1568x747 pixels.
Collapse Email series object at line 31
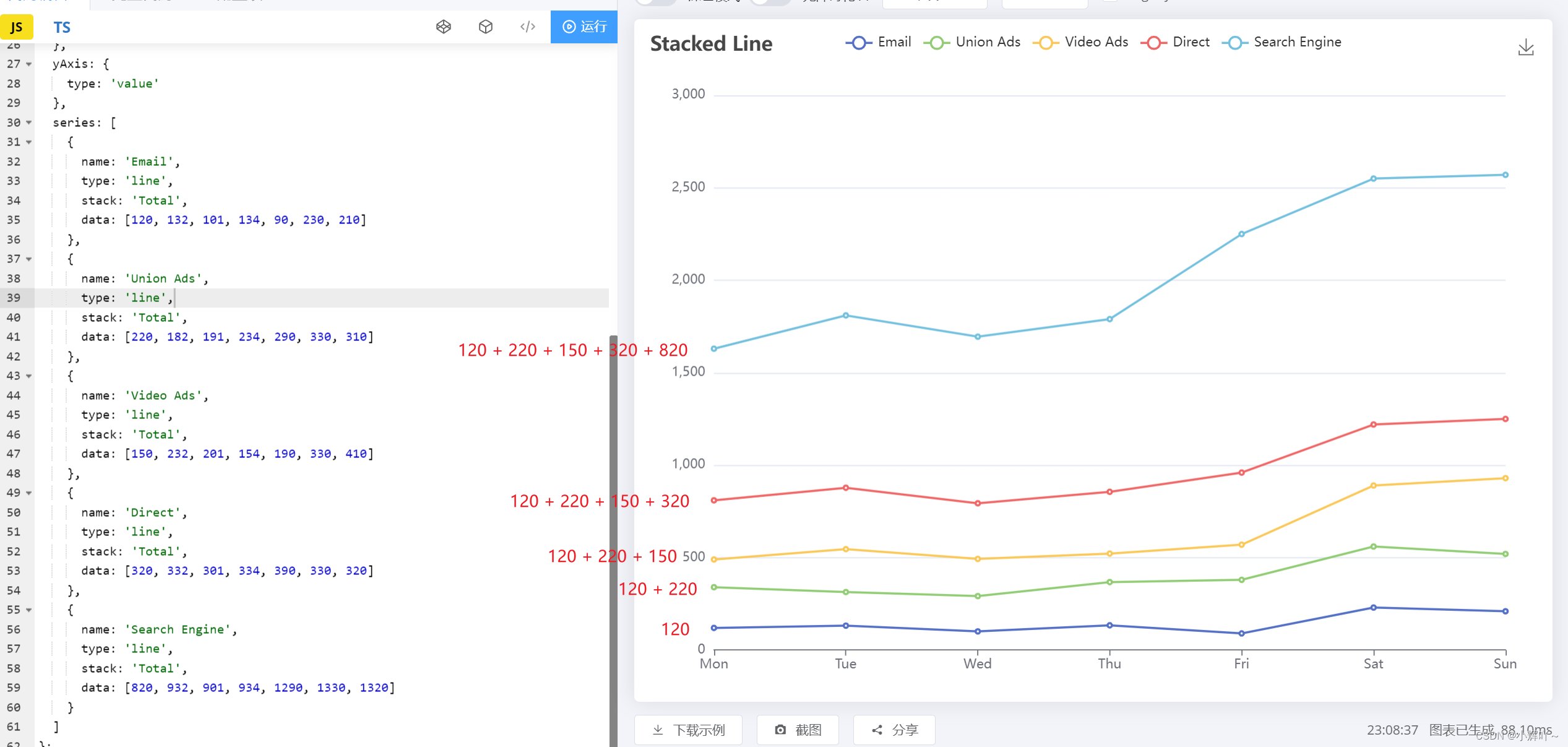29,142
